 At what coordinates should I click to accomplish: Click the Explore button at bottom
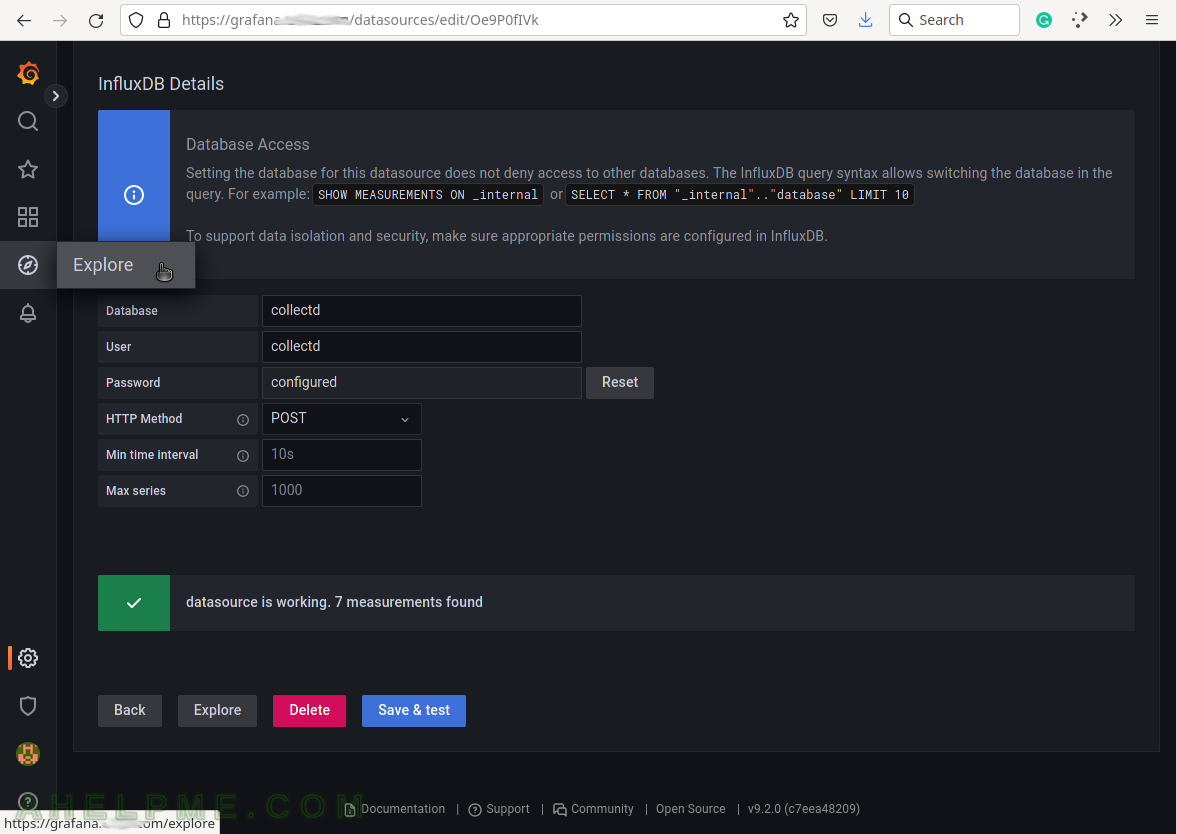(217, 710)
